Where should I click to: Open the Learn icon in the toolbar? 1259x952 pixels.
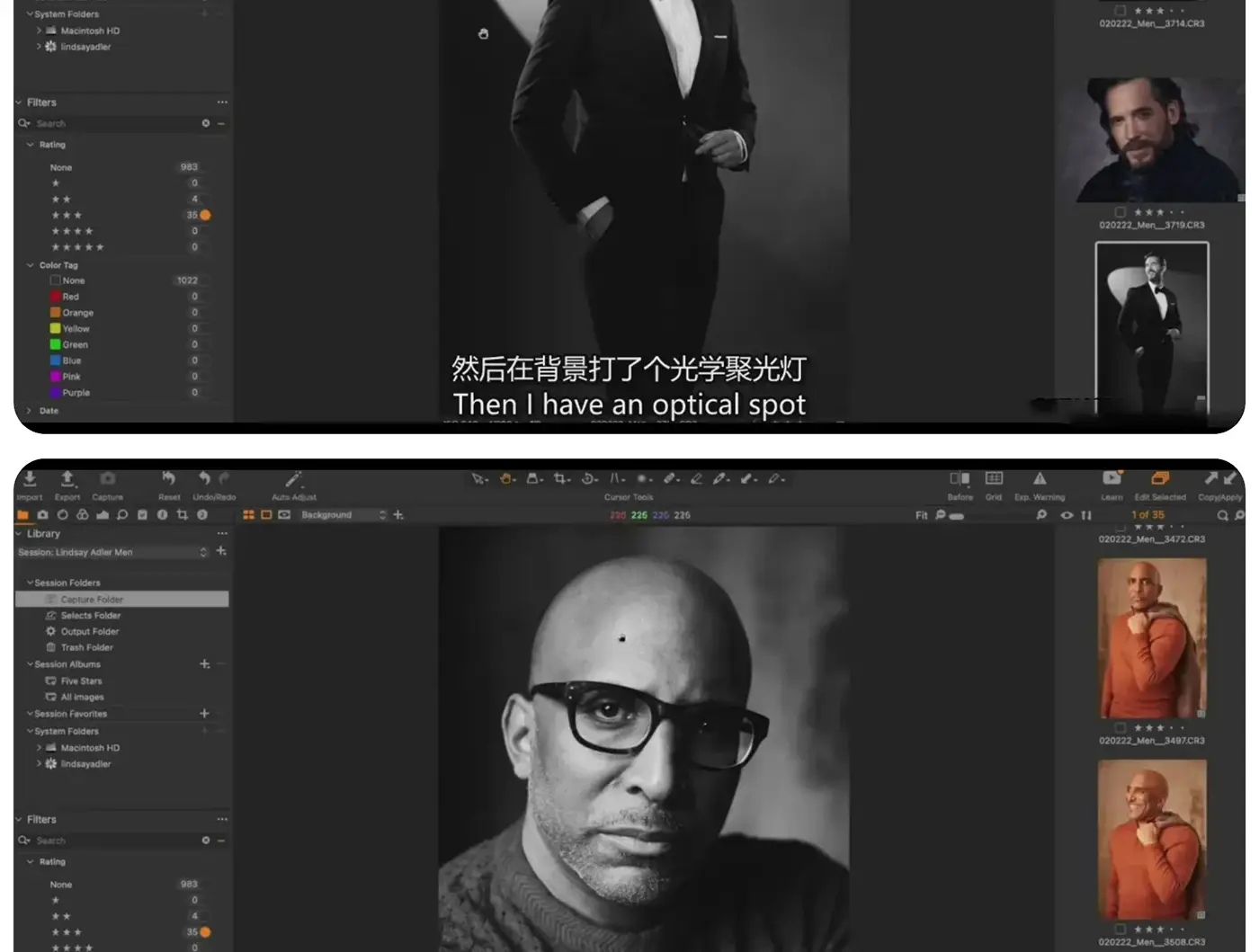(1112, 478)
